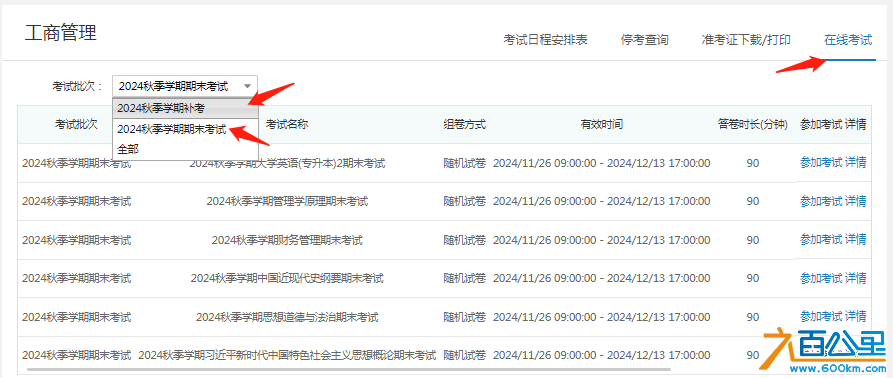Click 参加考试 for 思想道德与法治期末考试
Image resolution: width=893 pixels, height=378 pixels.
821,316
